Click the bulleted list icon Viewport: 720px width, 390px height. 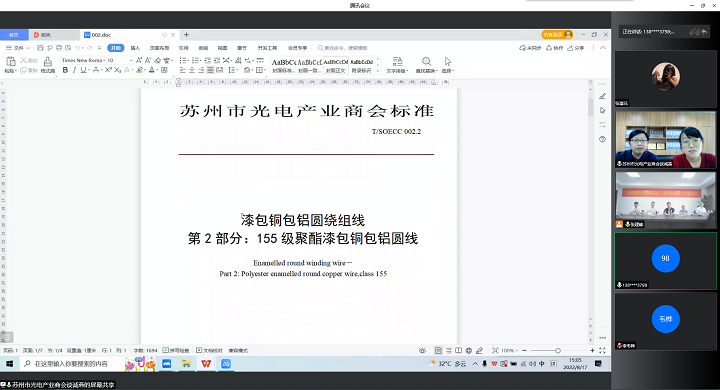coord(183,60)
